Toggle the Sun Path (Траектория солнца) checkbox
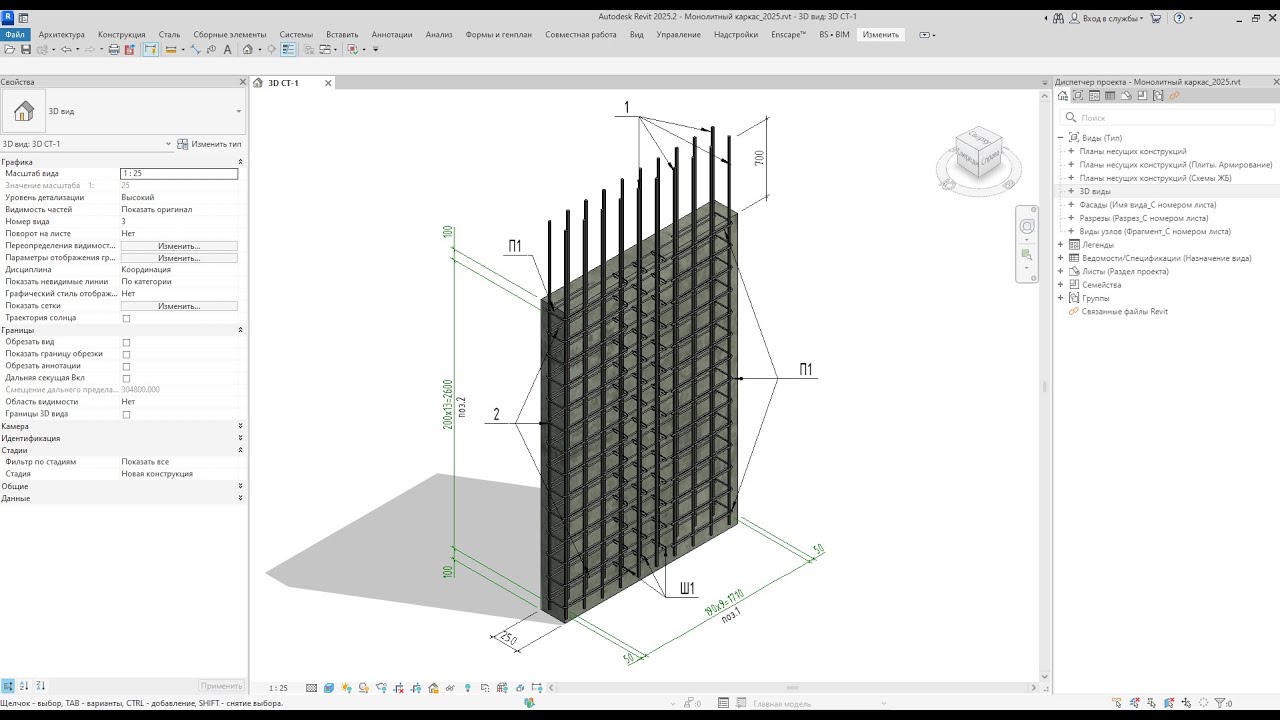The image size is (1280, 720). (126, 318)
